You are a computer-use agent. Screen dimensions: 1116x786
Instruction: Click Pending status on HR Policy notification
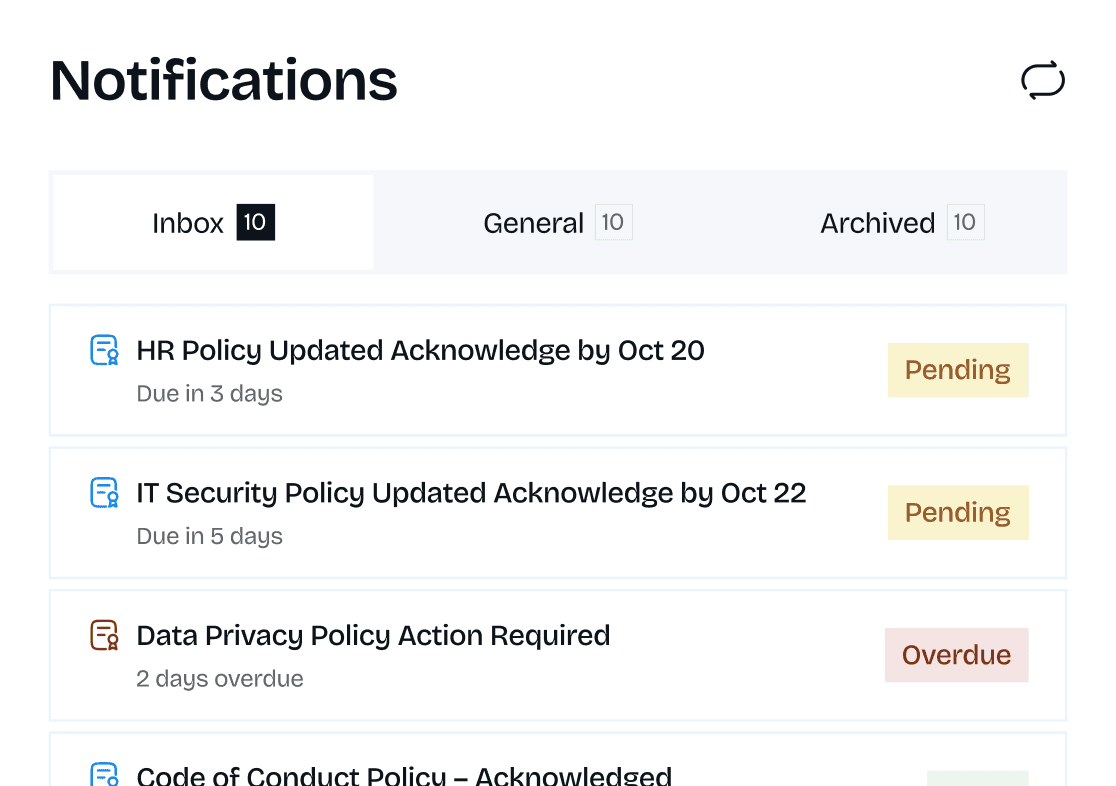[957, 370]
